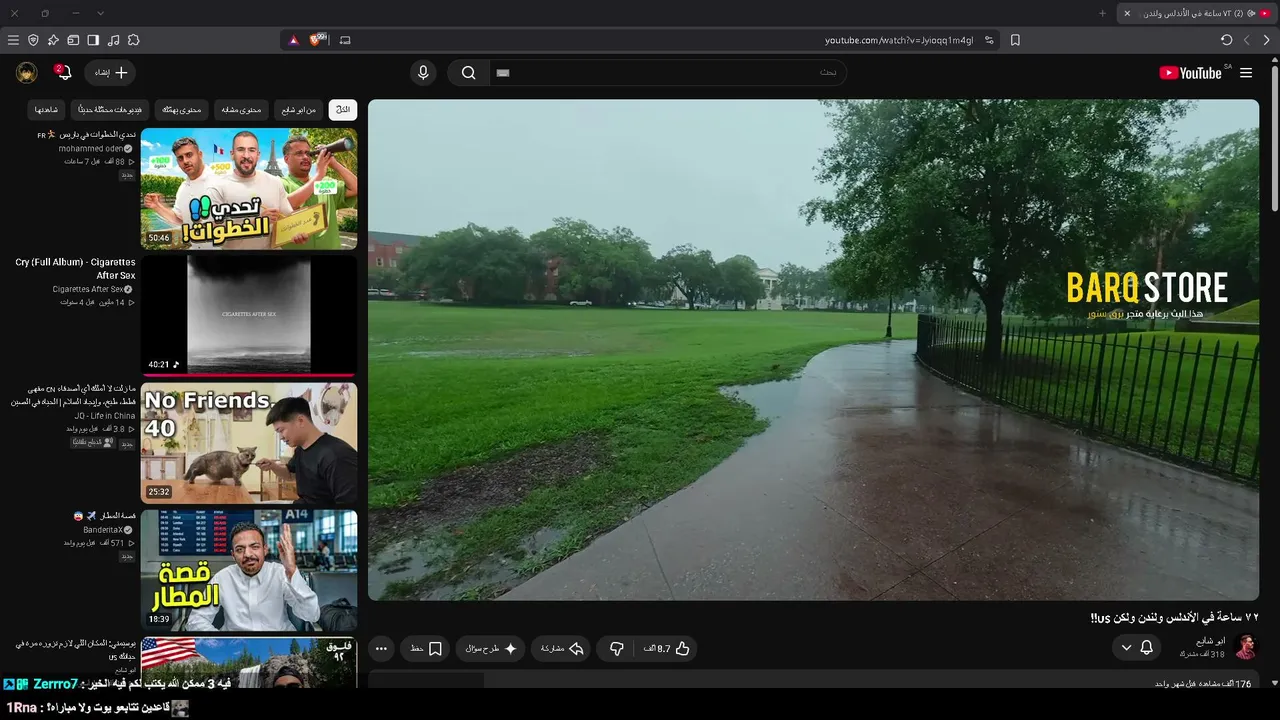The image size is (1280, 720).
Task: Open the 'JQ - Life in China' channel link
Action: (105, 416)
